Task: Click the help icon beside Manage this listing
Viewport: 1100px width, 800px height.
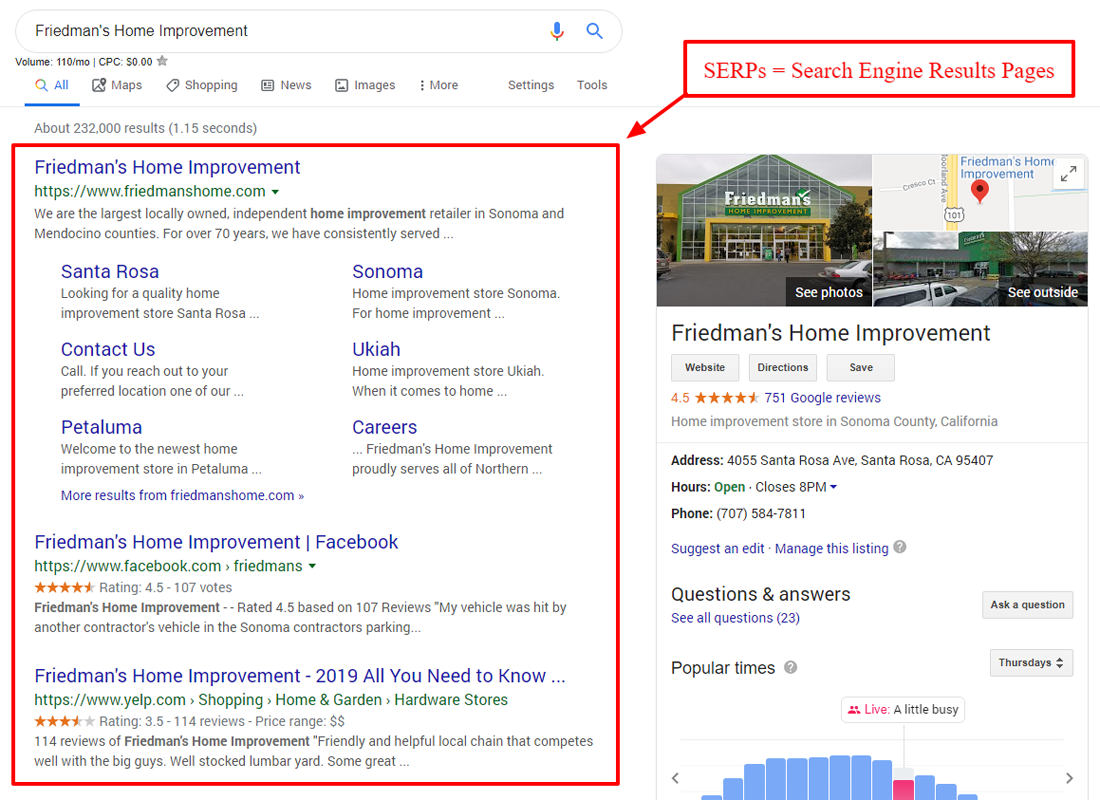Action: pyautogui.click(x=900, y=547)
